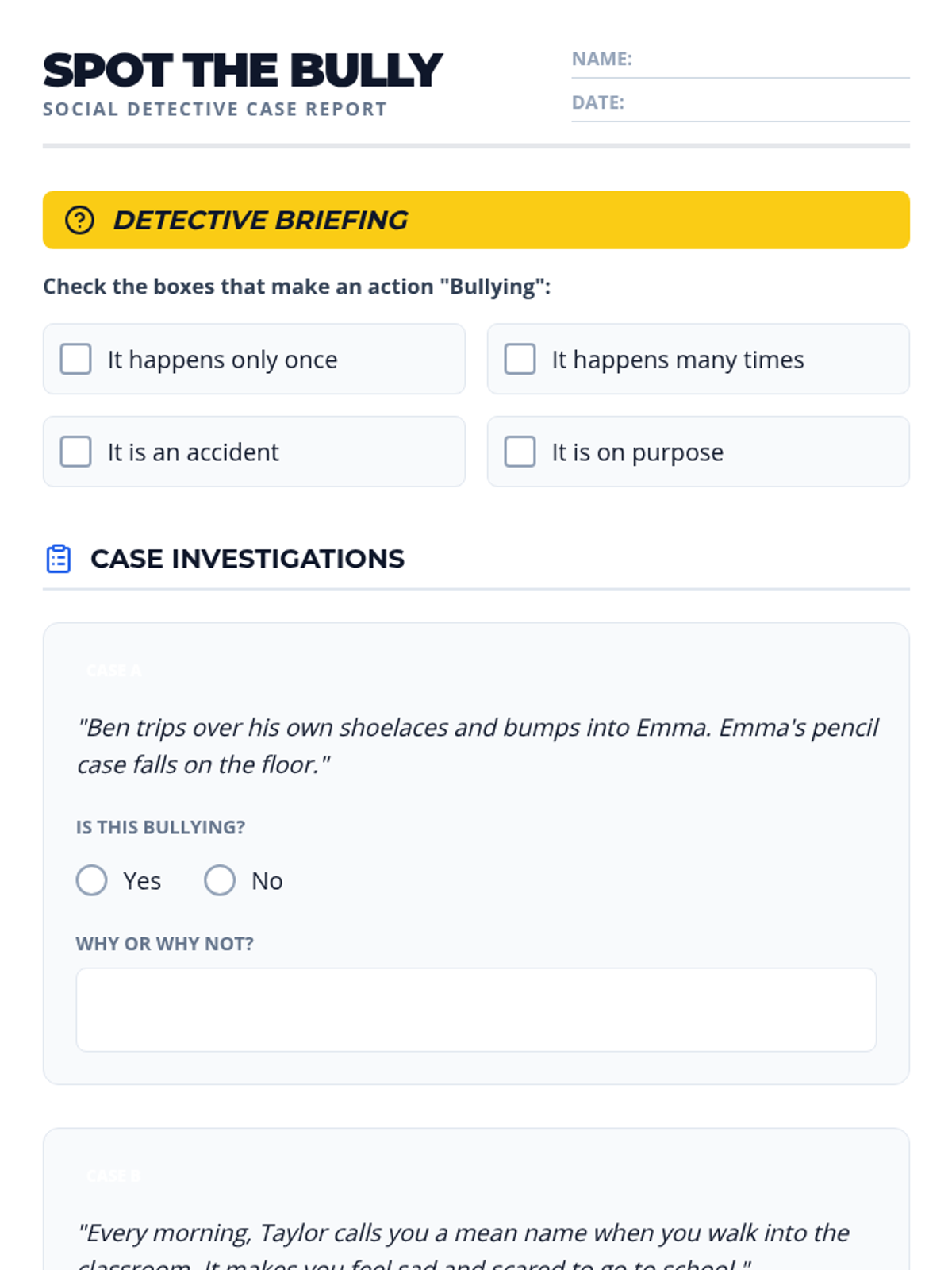
Task: Tick the 'It is on purpose' checkbox
Action: tap(520, 452)
